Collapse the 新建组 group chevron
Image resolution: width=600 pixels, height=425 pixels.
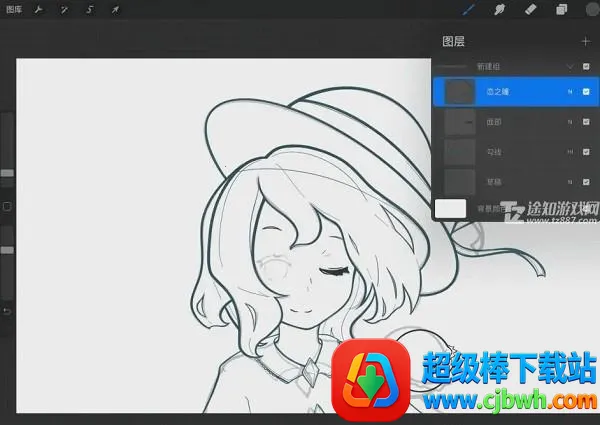click(570, 67)
